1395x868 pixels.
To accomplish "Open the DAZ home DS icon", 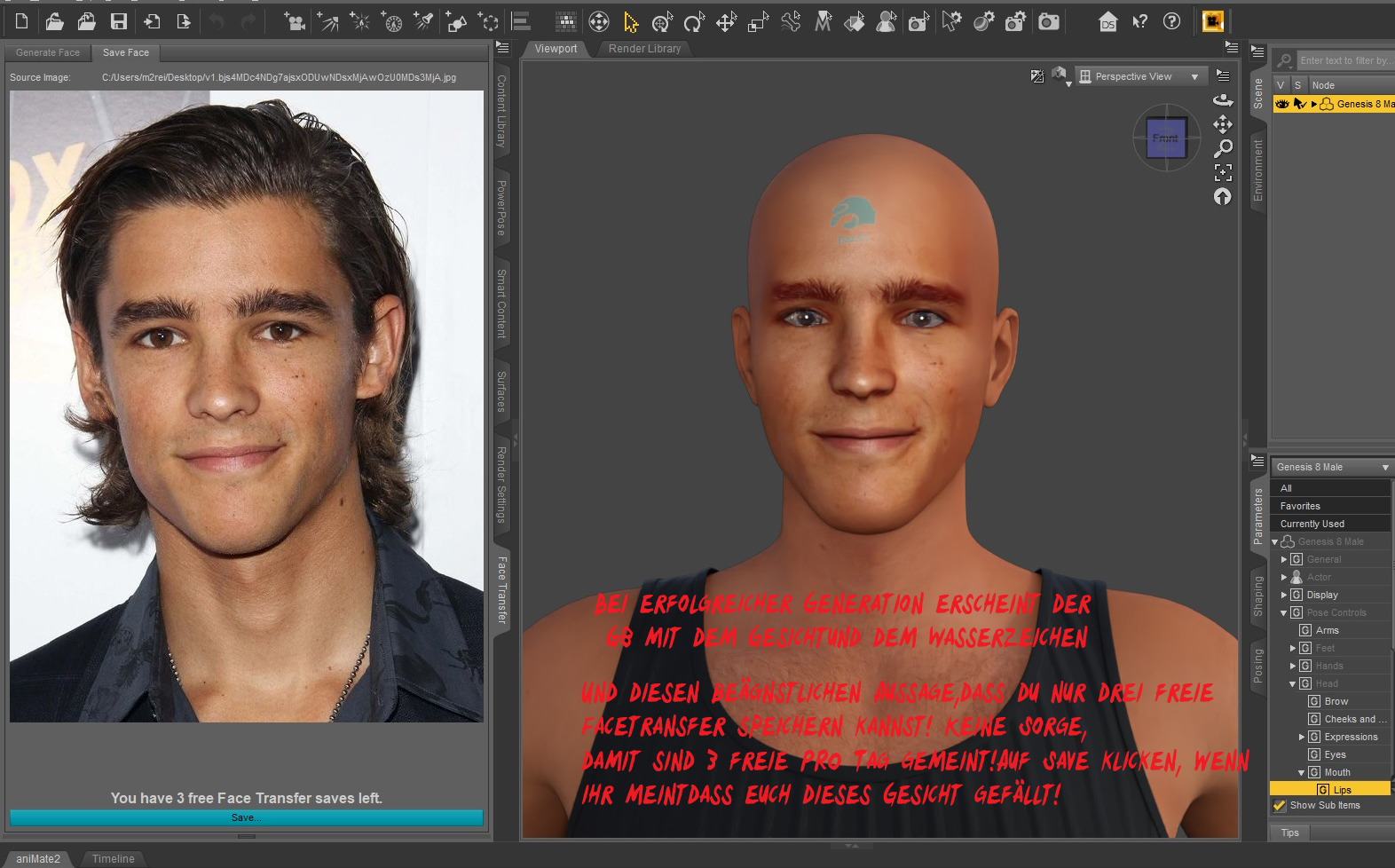I will (1107, 21).
